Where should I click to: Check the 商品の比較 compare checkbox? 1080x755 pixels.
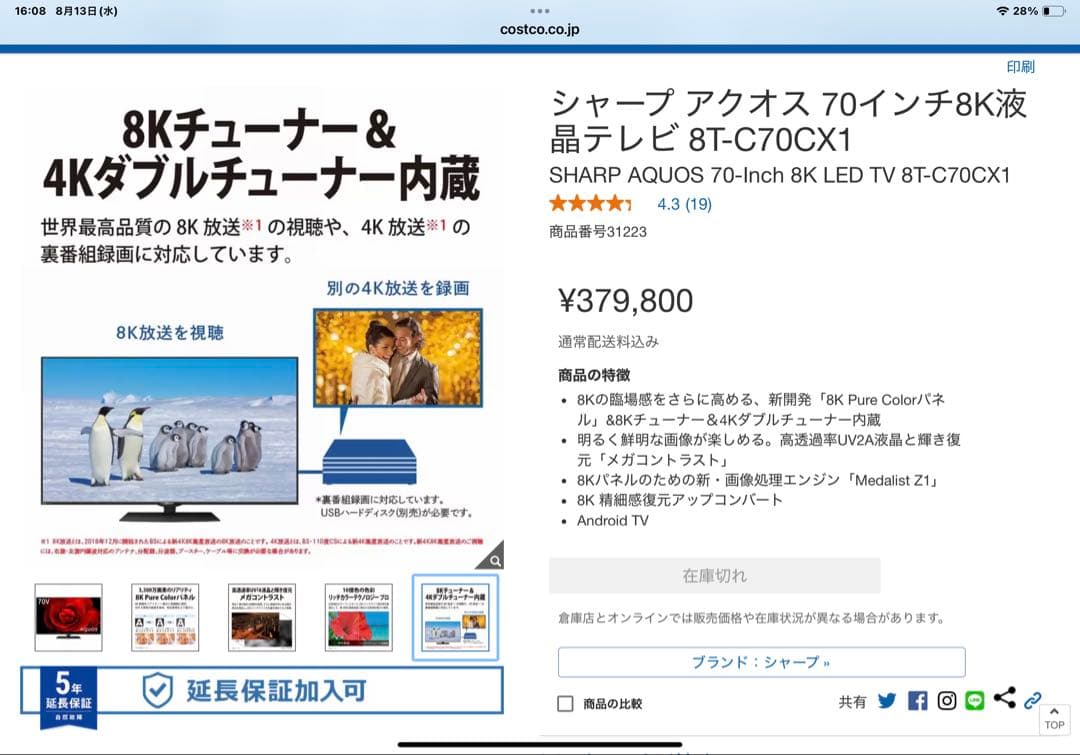click(x=565, y=703)
